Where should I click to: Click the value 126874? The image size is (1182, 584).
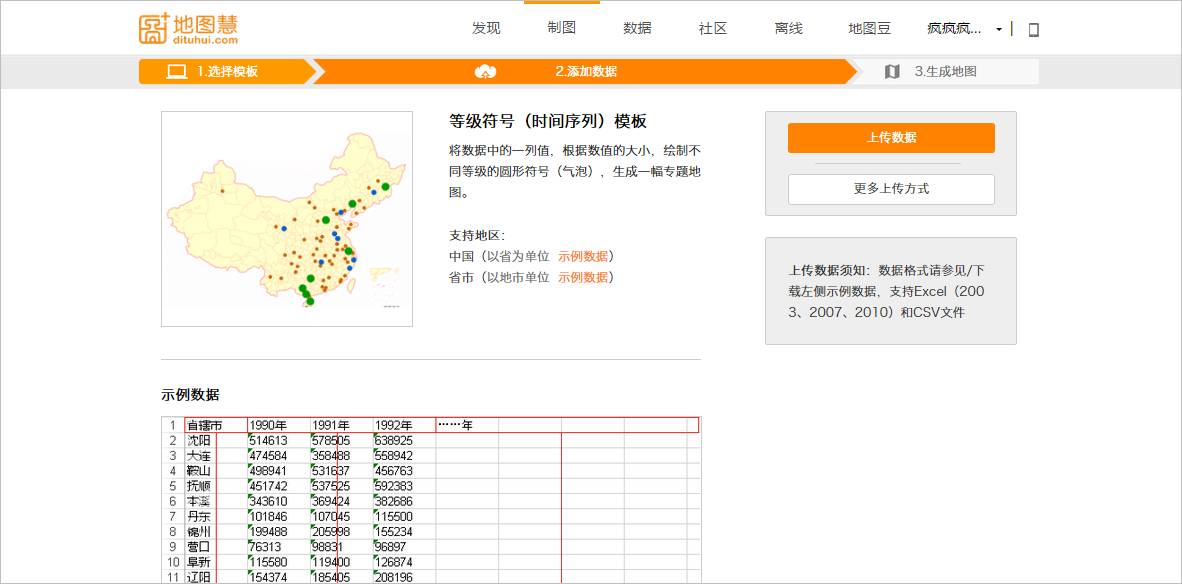coord(394,562)
